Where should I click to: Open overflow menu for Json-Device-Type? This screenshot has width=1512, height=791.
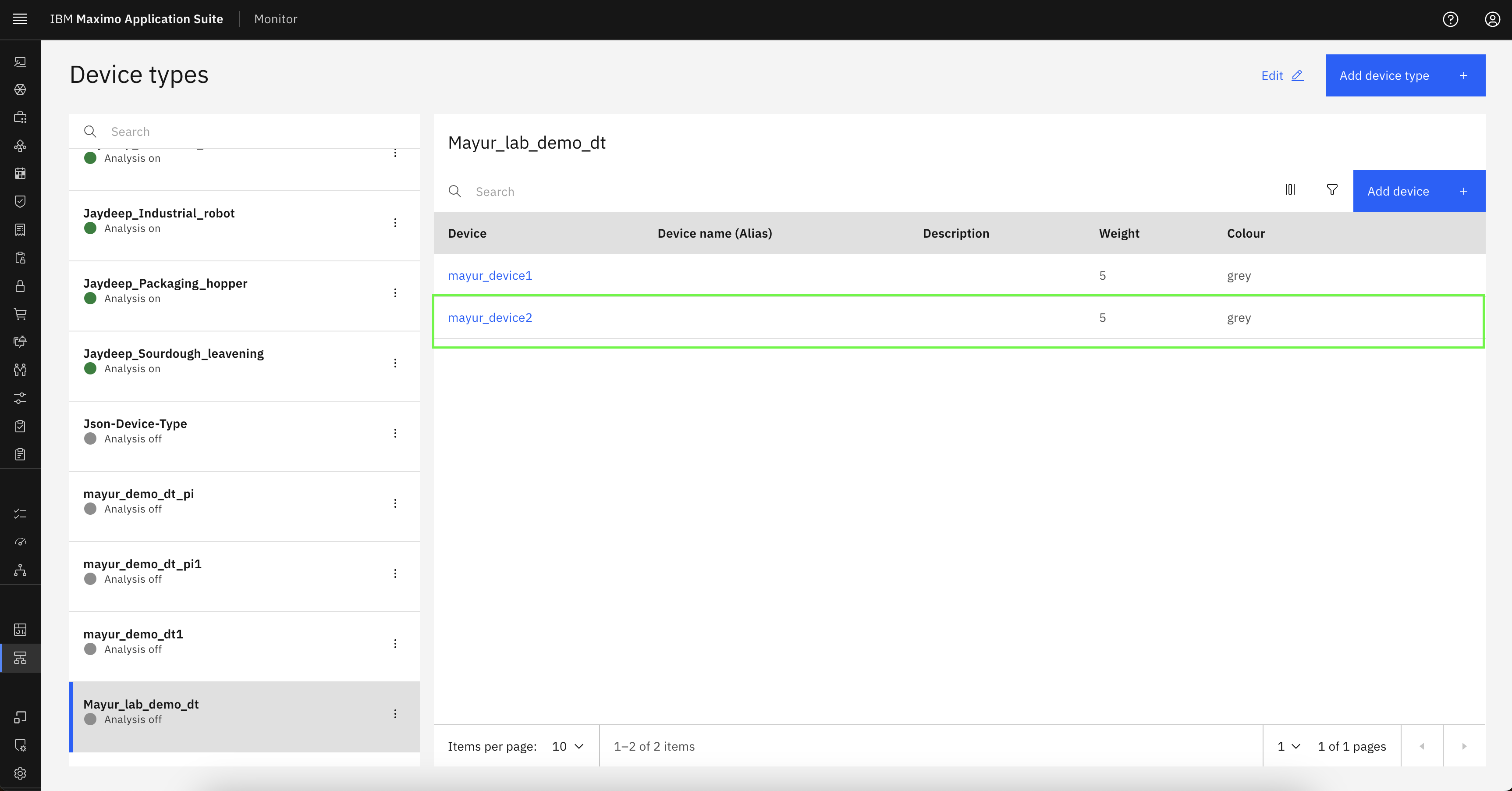pyautogui.click(x=395, y=433)
